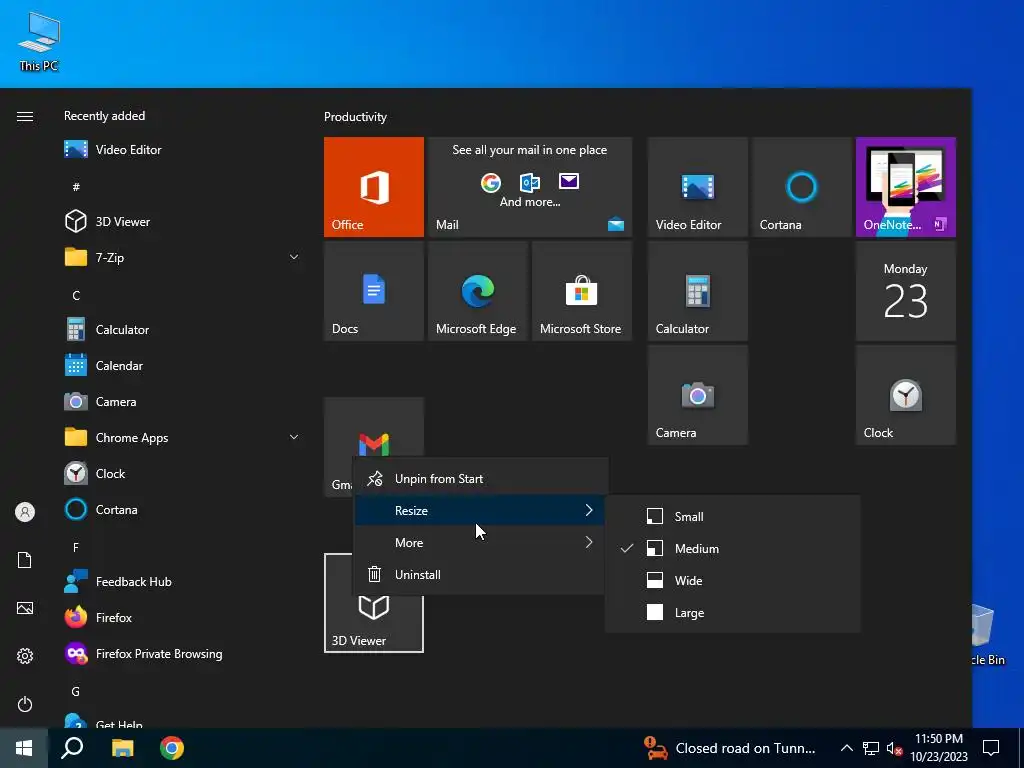Select the Large tile size
The height and width of the screenshot is (768, 1024).
click(x=732, y=613)
